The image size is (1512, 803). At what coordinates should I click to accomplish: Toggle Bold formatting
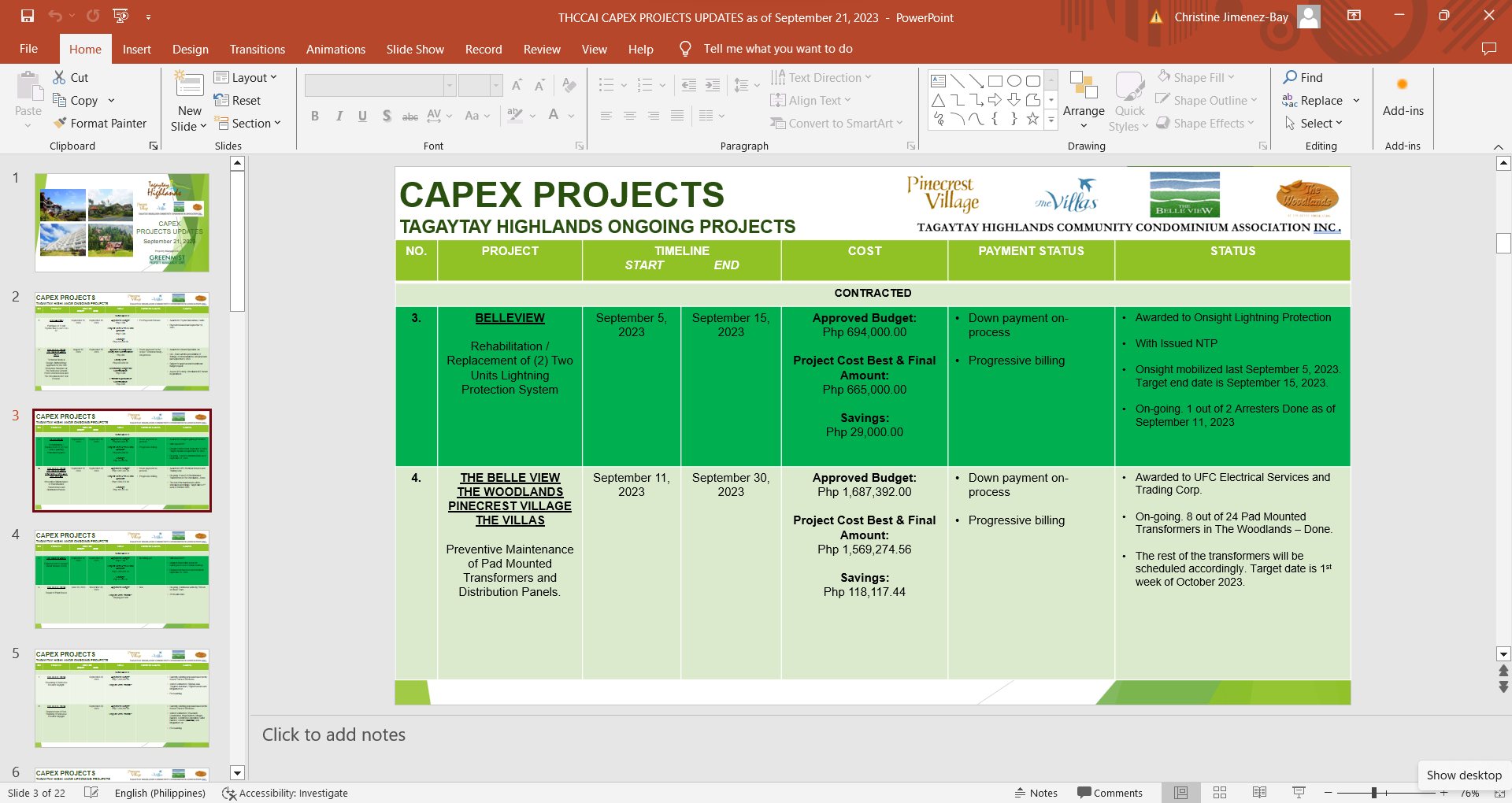coord(315,116)
